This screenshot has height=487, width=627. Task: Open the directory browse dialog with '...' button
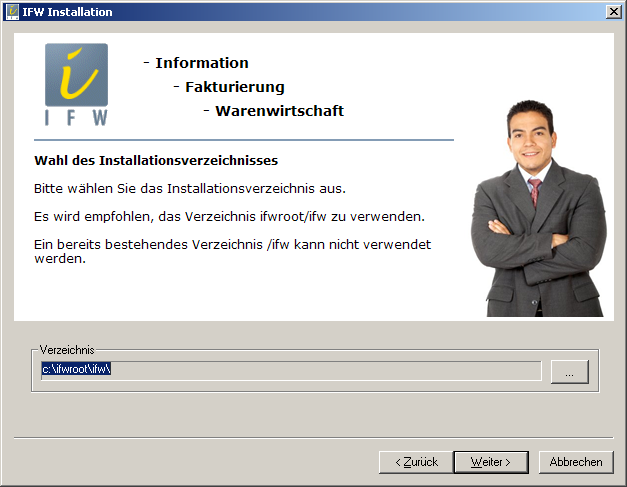(x=569, y=372)
